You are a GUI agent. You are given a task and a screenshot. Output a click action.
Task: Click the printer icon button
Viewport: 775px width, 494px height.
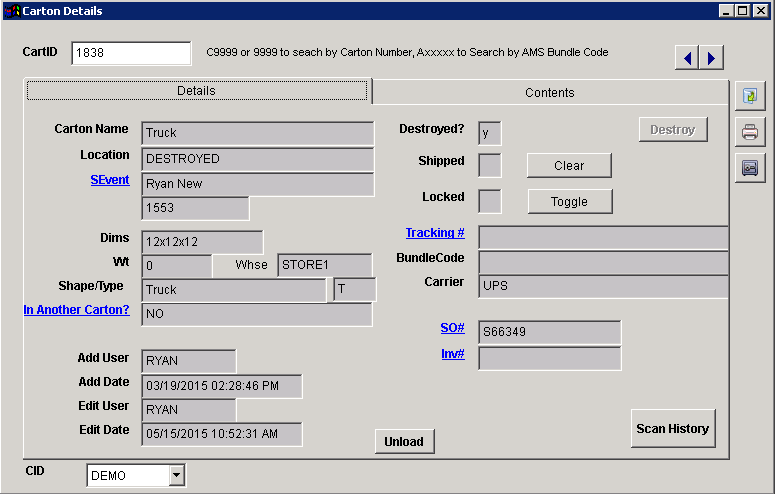[x=749, y=132]
